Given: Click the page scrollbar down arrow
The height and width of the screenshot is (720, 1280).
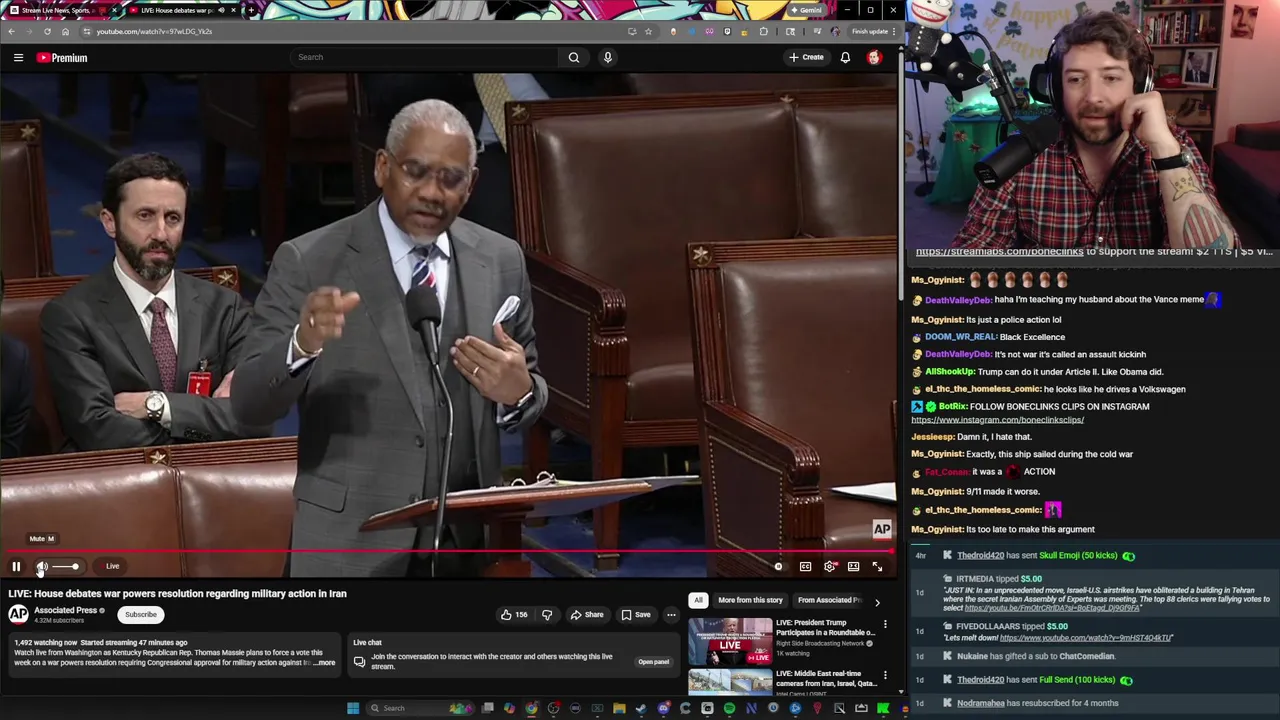Looking at the screenshot, I should (x=900, y=691).
